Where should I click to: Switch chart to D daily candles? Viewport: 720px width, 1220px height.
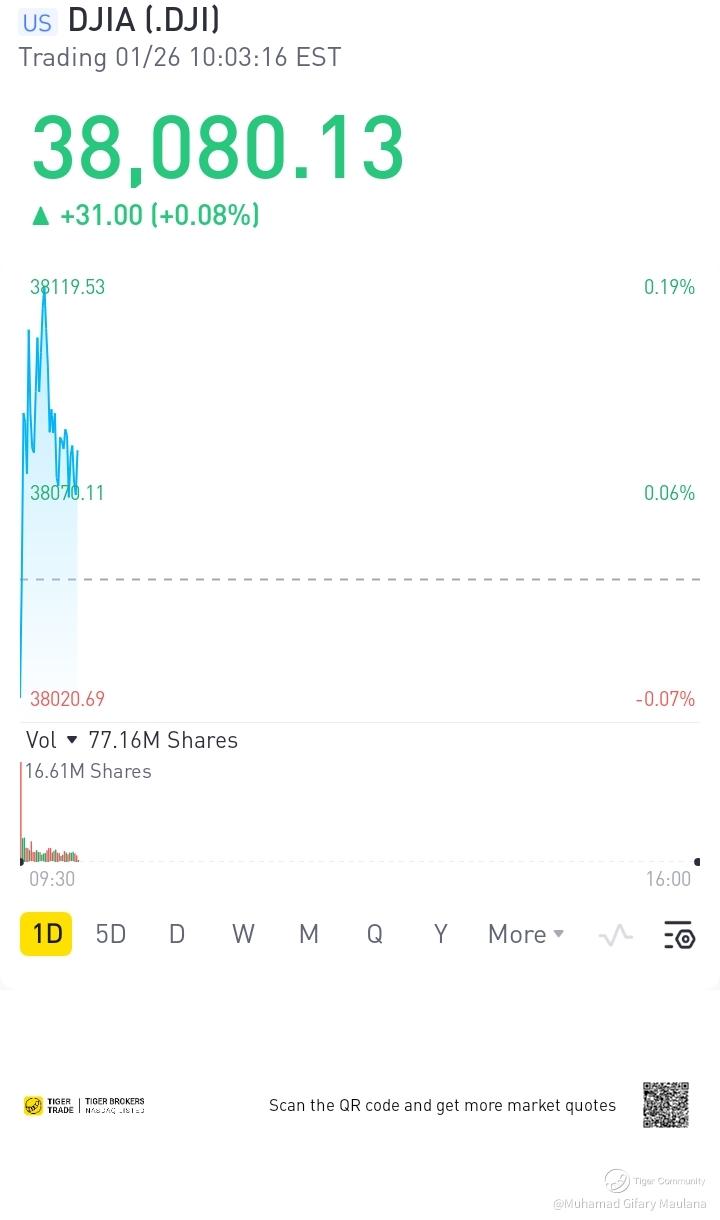coord(177,934)
